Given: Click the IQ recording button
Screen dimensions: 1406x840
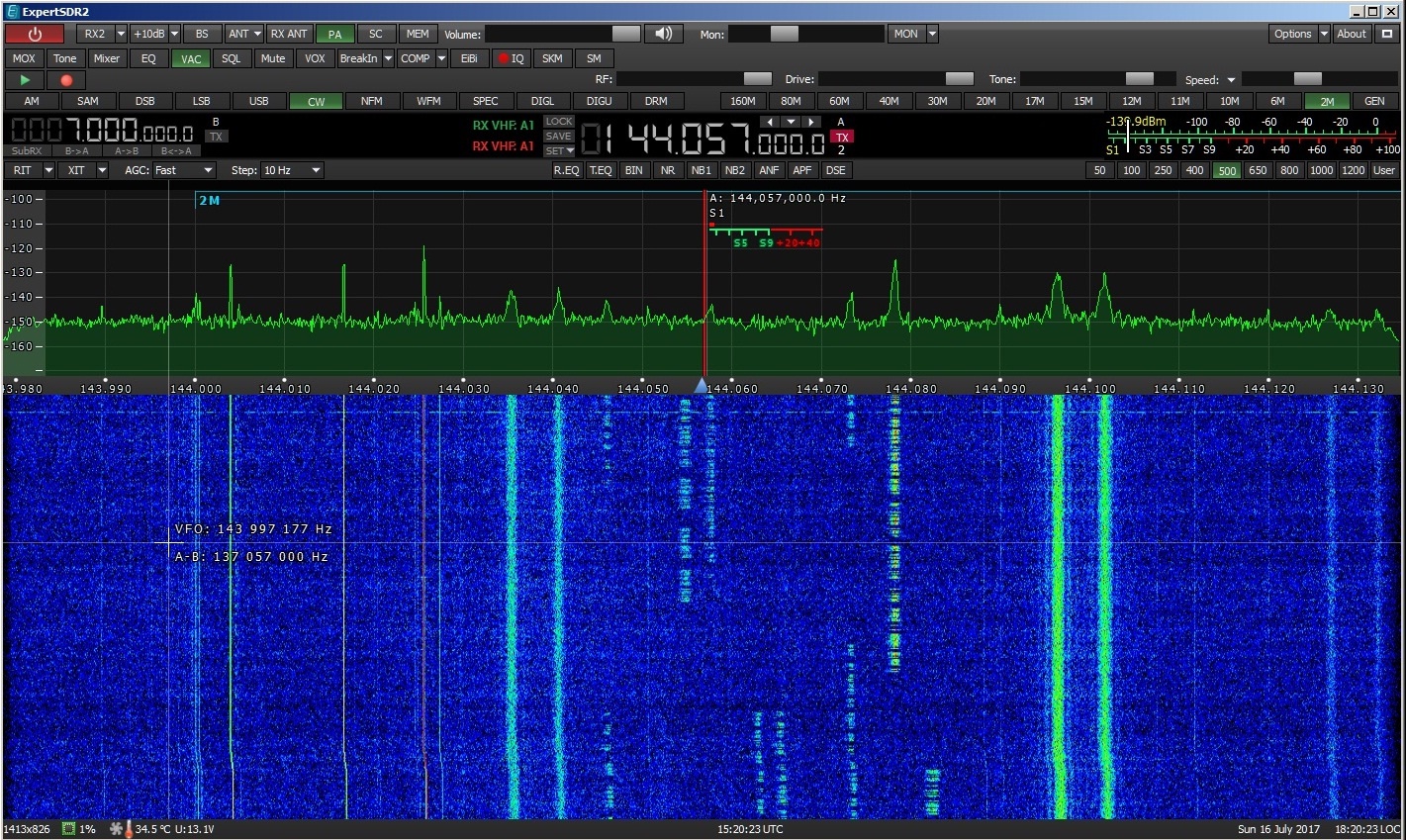Looking at the screenshot, I should [x=511, y=58].
